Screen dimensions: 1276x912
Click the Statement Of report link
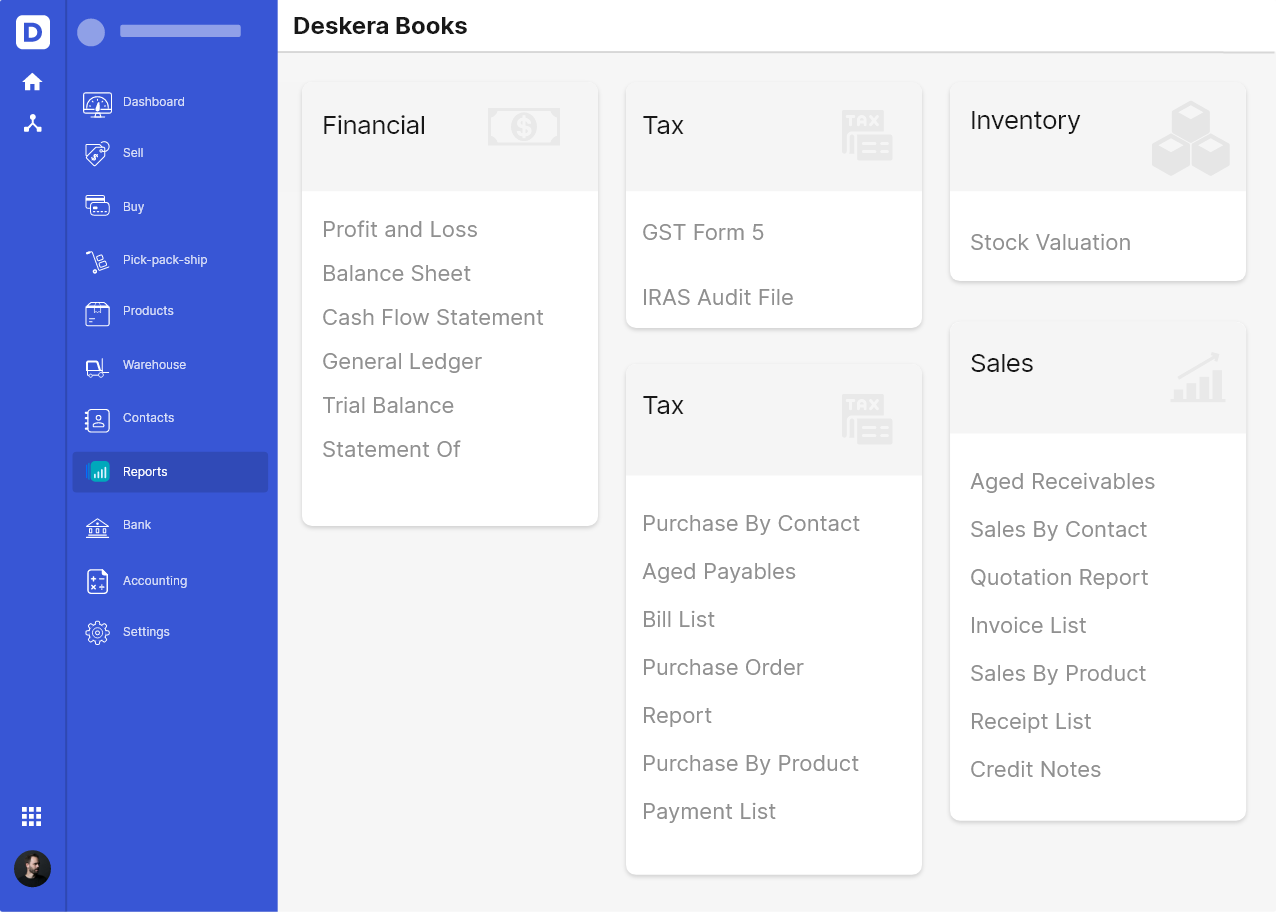391,450
